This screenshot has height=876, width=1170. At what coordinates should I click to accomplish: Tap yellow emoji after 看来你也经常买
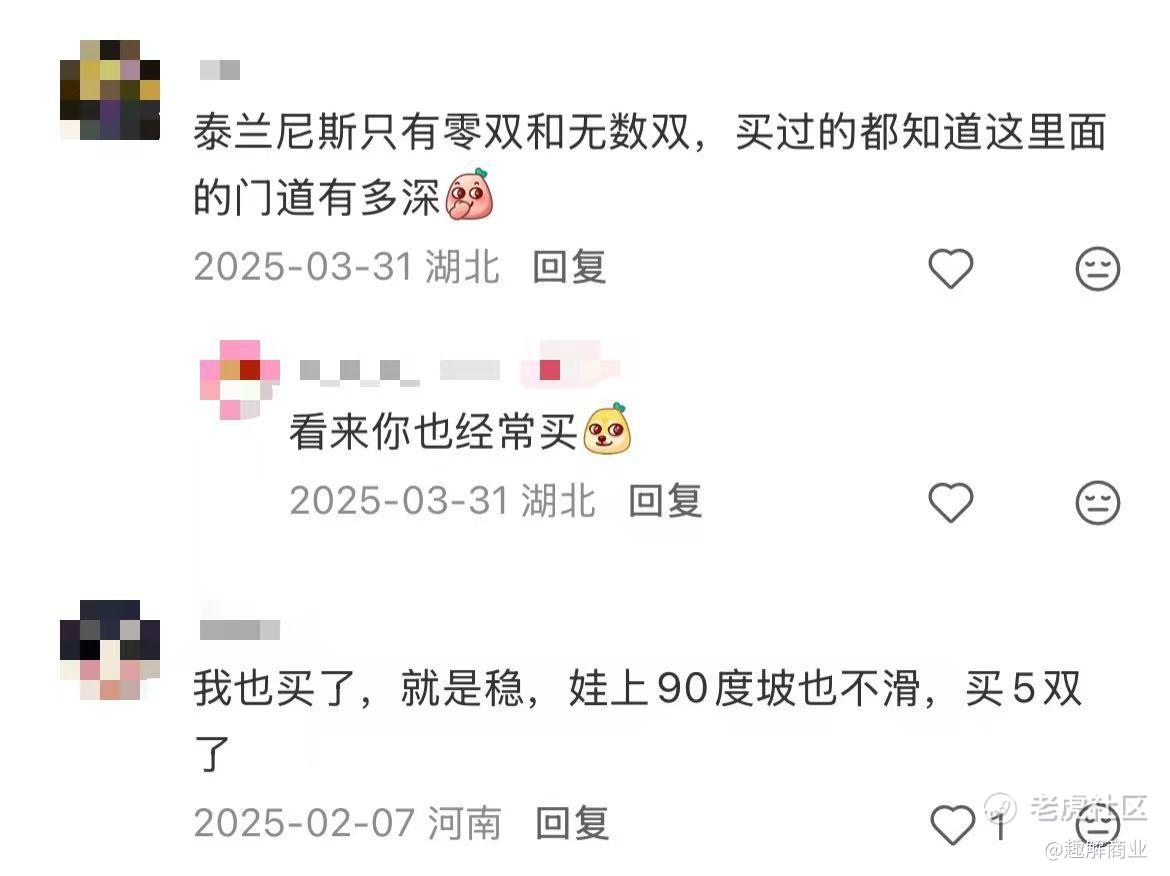click(607, 428)
